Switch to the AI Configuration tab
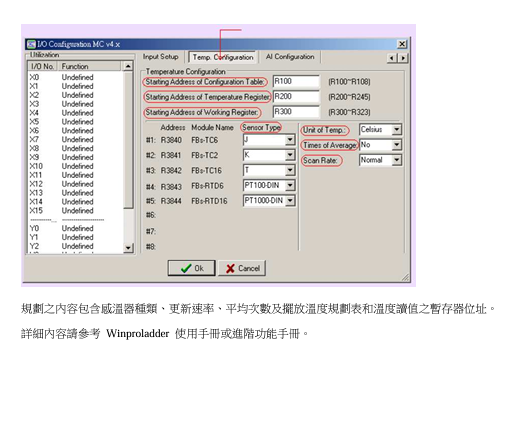The width and height of the screenshot is (526, 432). pyautogui.click(x=290, y=57)
